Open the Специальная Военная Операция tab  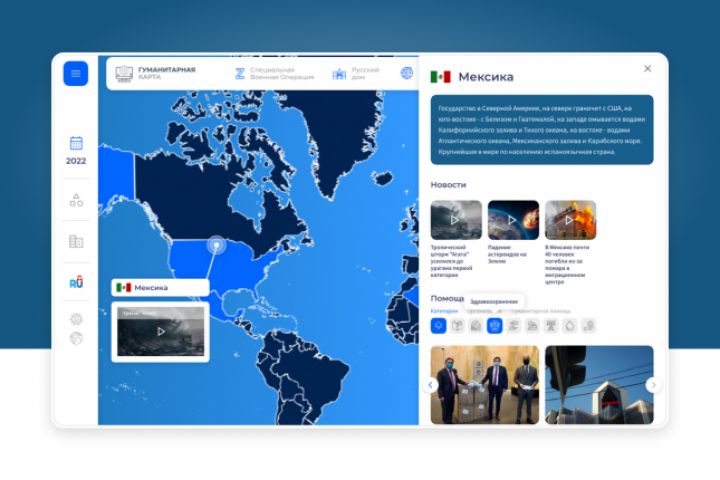275,73
